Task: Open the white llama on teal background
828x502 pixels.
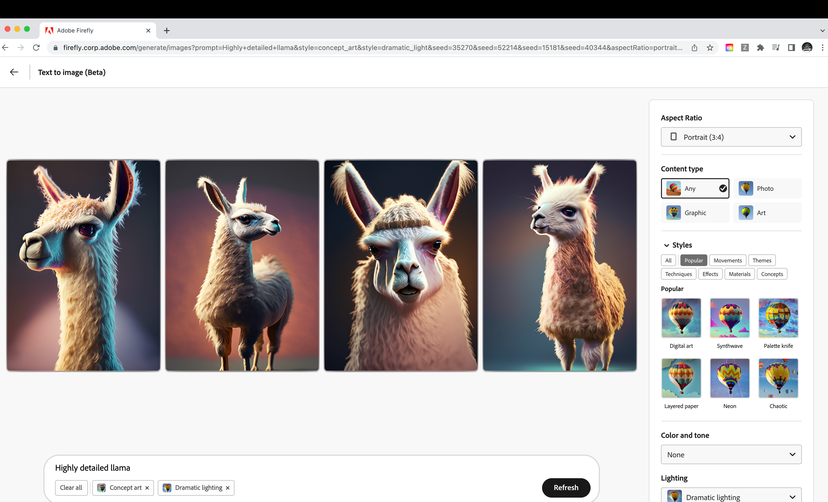Action: (560, 266)
